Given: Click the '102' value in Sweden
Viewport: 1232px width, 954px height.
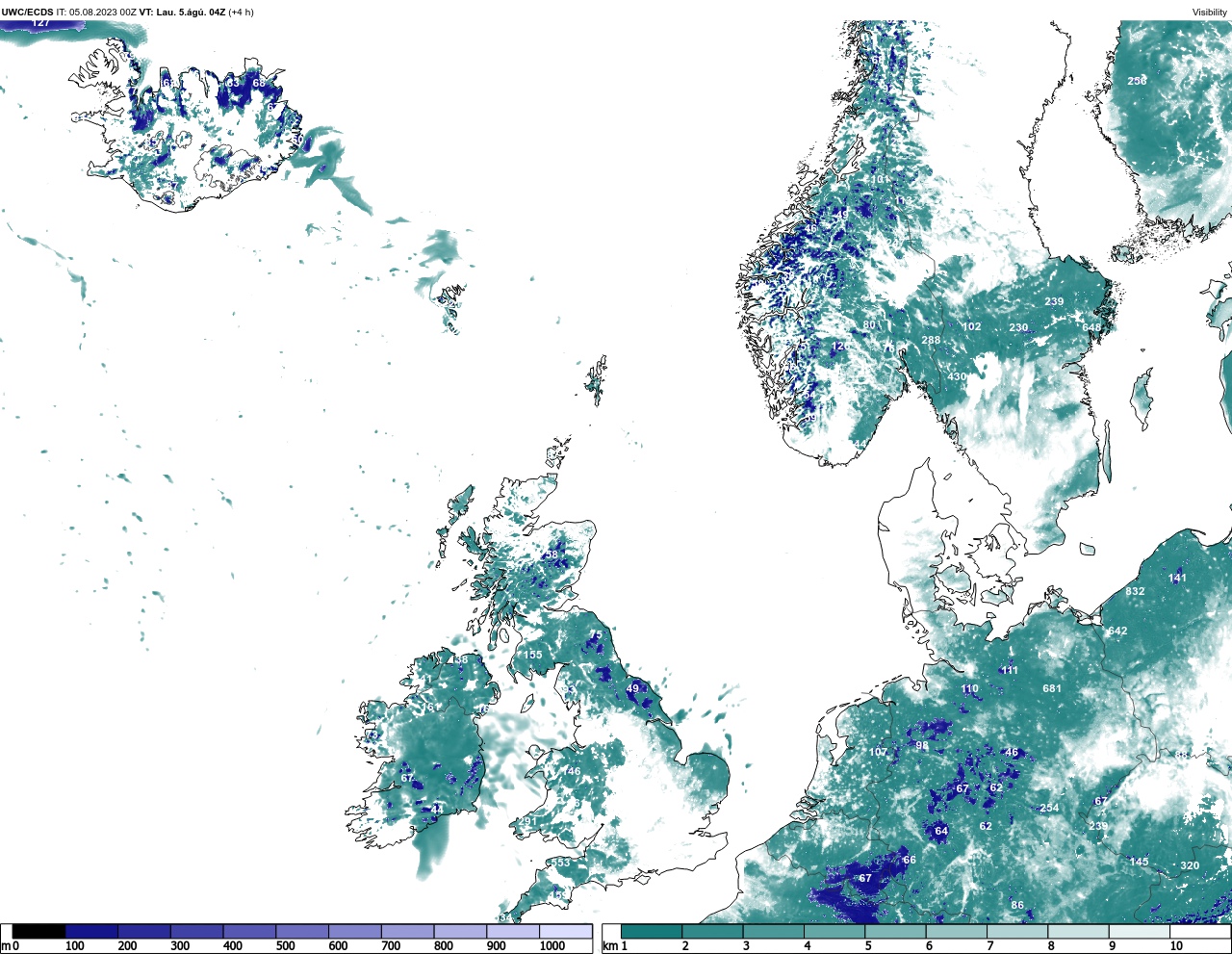Looking at the screenshot, I should (972, 326).
